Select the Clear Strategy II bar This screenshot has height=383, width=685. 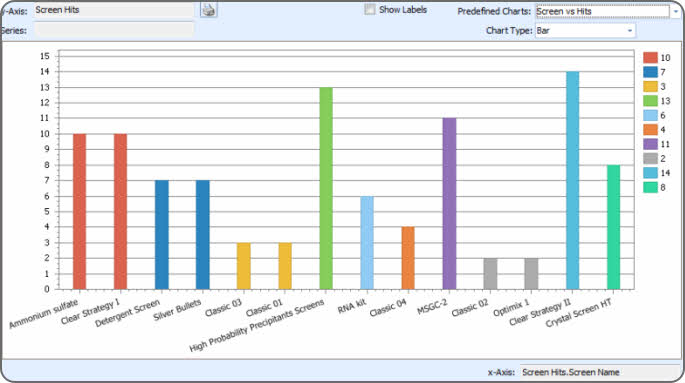[572, 180]
